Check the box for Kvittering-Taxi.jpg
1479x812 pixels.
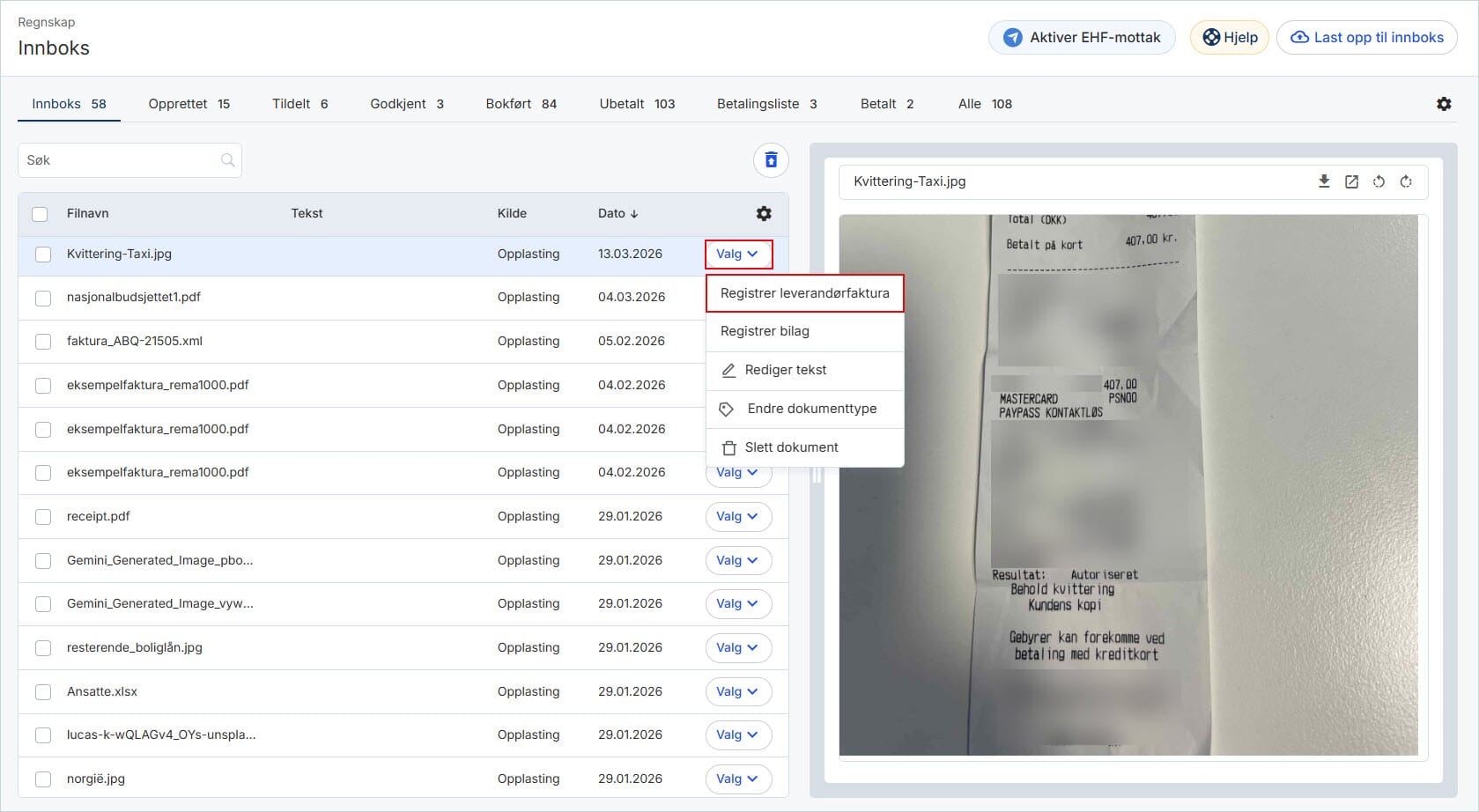(43, 255)
